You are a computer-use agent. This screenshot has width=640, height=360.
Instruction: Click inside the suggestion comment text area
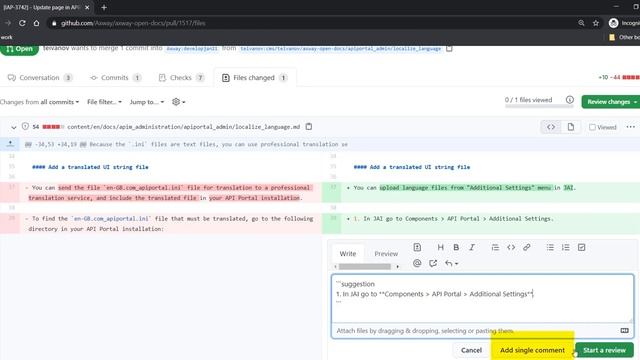click(482, 298)
